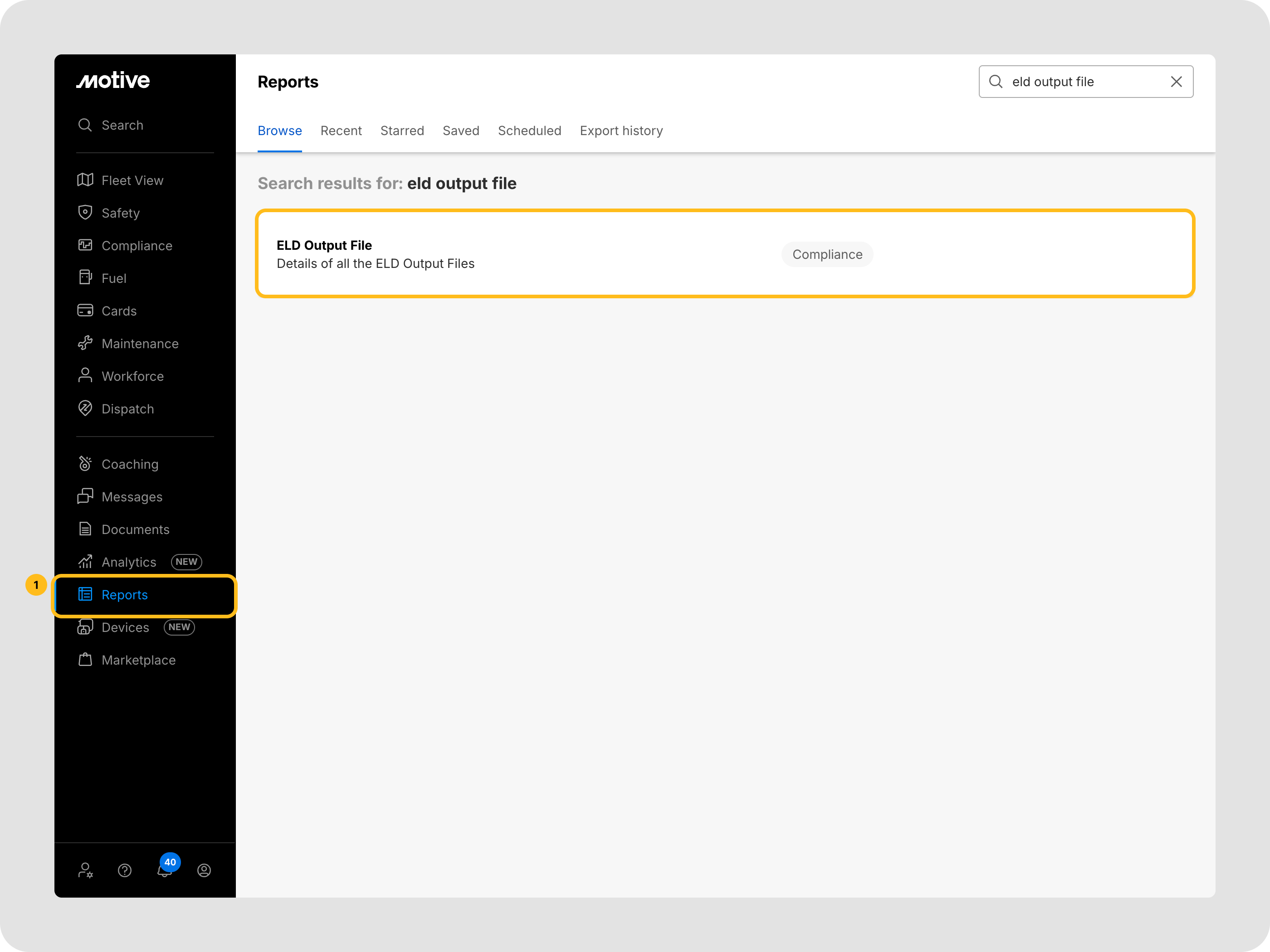
Task: Click the Safety shield icon
Action: tap(85, 213)
